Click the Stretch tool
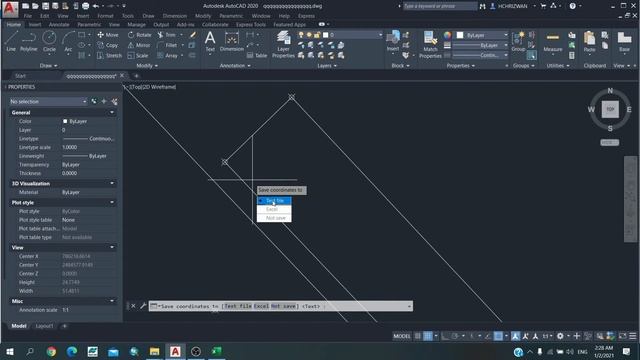Image resolution: width=640 pixels, height=360 pixels. [109, 56]
